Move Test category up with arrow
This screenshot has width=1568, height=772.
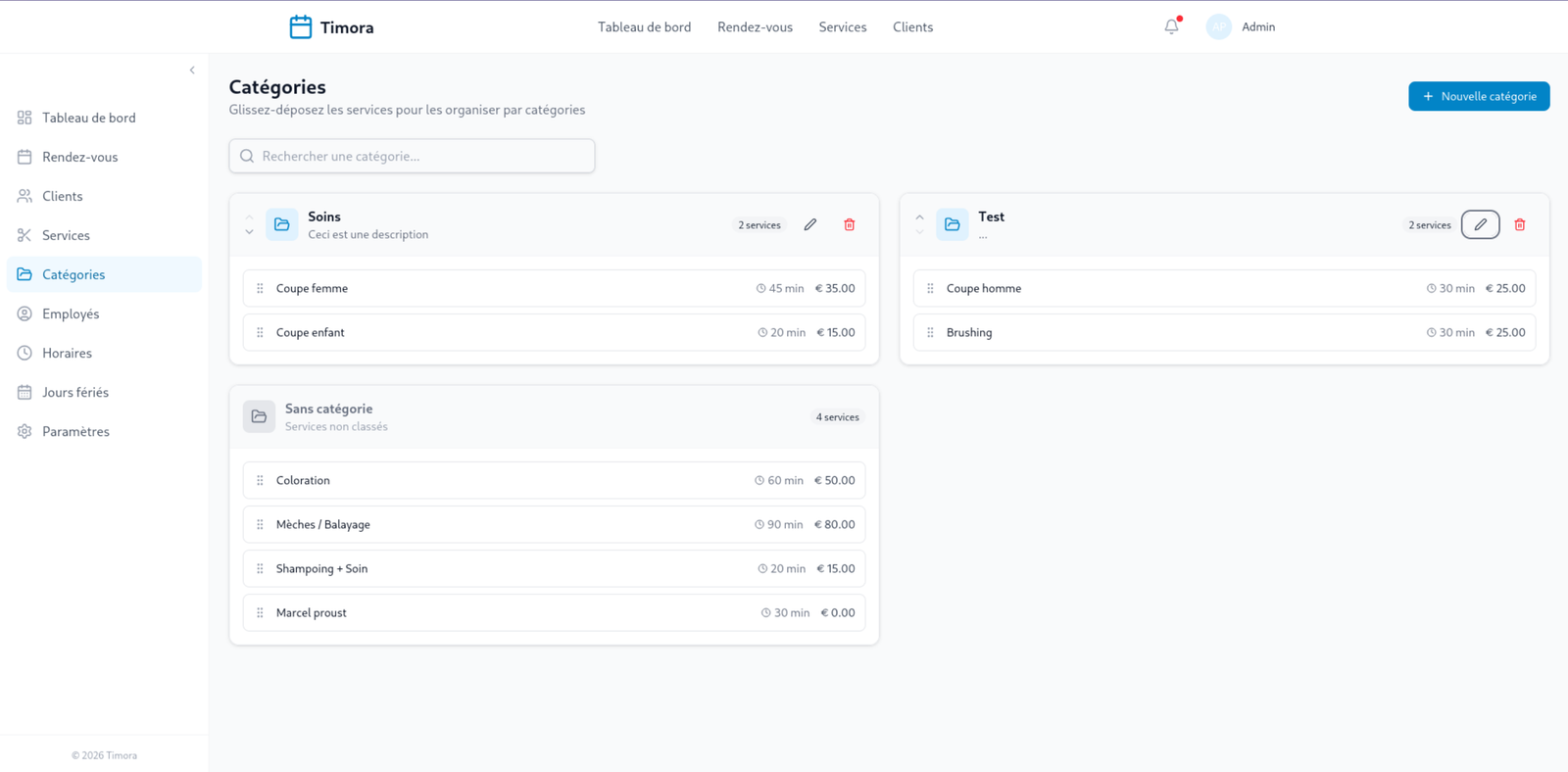point(919,217)
